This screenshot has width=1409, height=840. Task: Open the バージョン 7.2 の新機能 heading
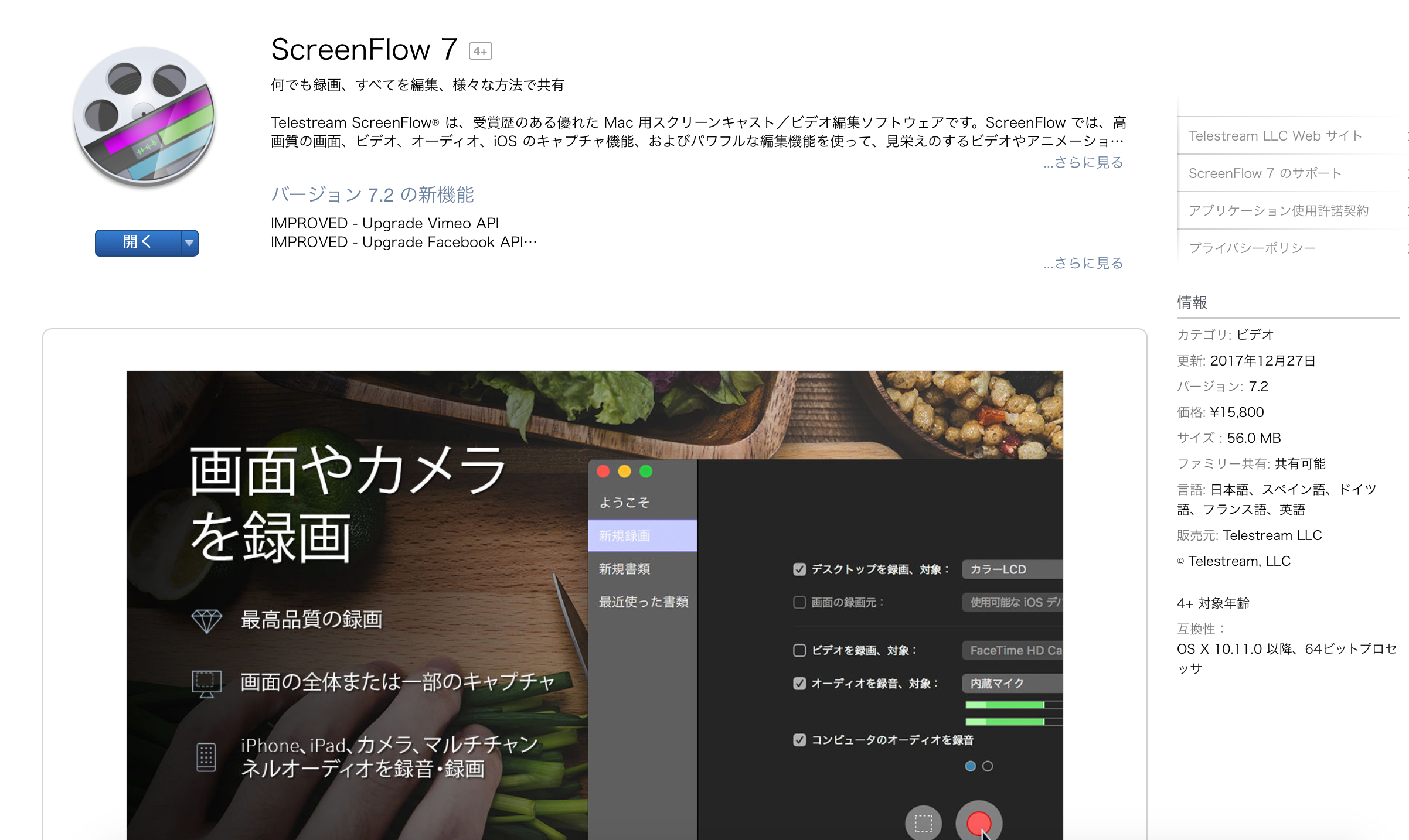(x=372, y=194)
